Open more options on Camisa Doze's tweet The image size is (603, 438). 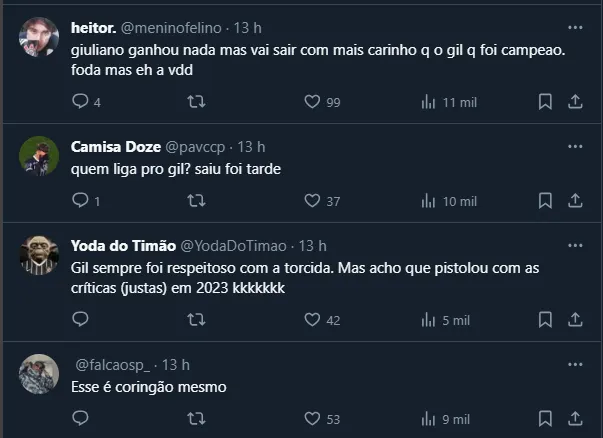click(574, 147)
